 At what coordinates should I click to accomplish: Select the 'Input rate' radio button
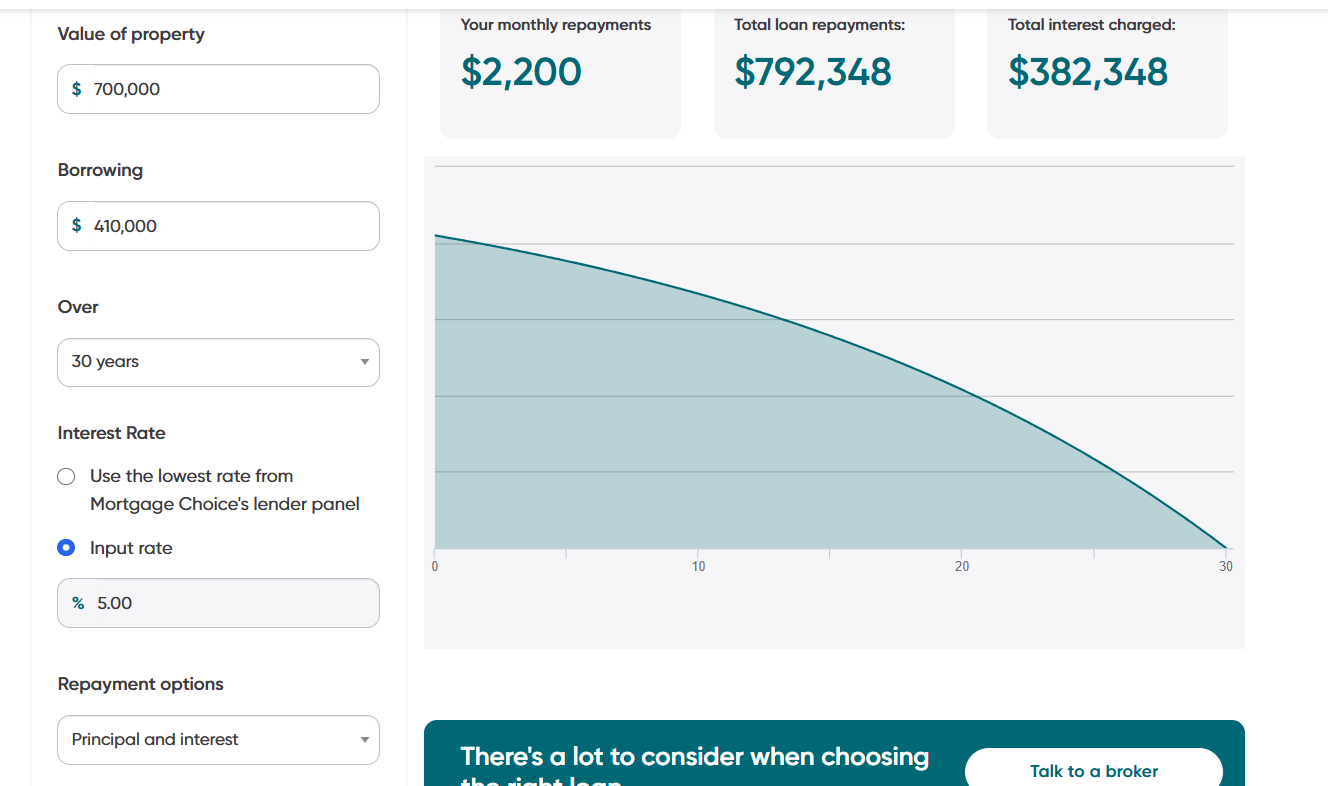[66, 548]
